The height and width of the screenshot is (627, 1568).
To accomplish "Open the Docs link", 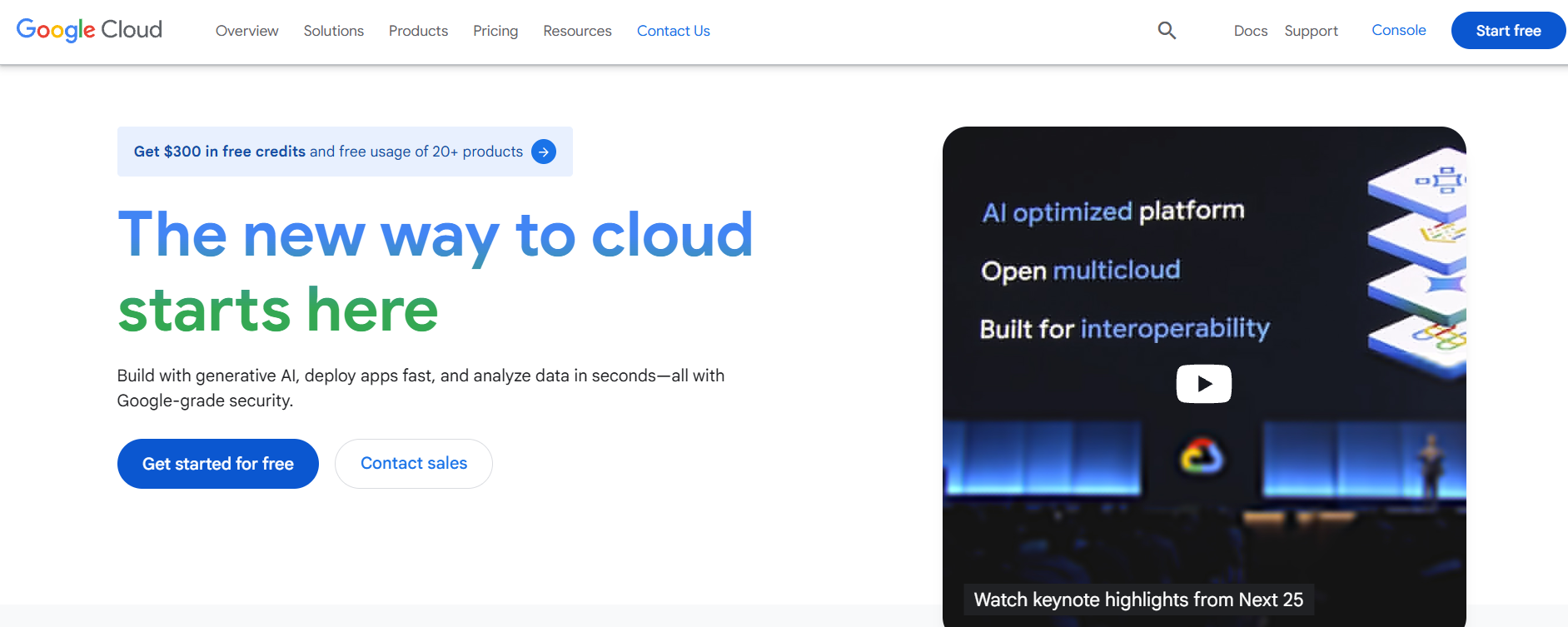I will coord(1250,31).
